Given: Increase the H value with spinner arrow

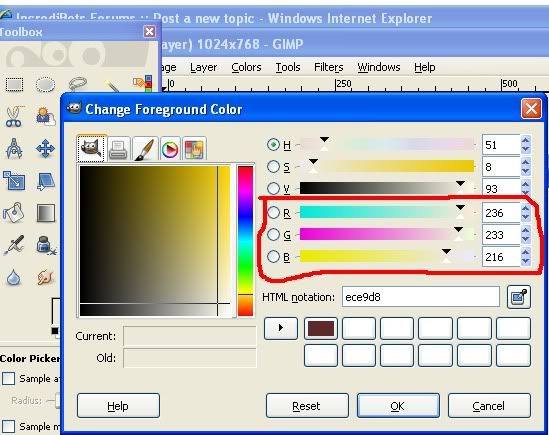Looking at the screenshot, I should [x=525, y=140].
